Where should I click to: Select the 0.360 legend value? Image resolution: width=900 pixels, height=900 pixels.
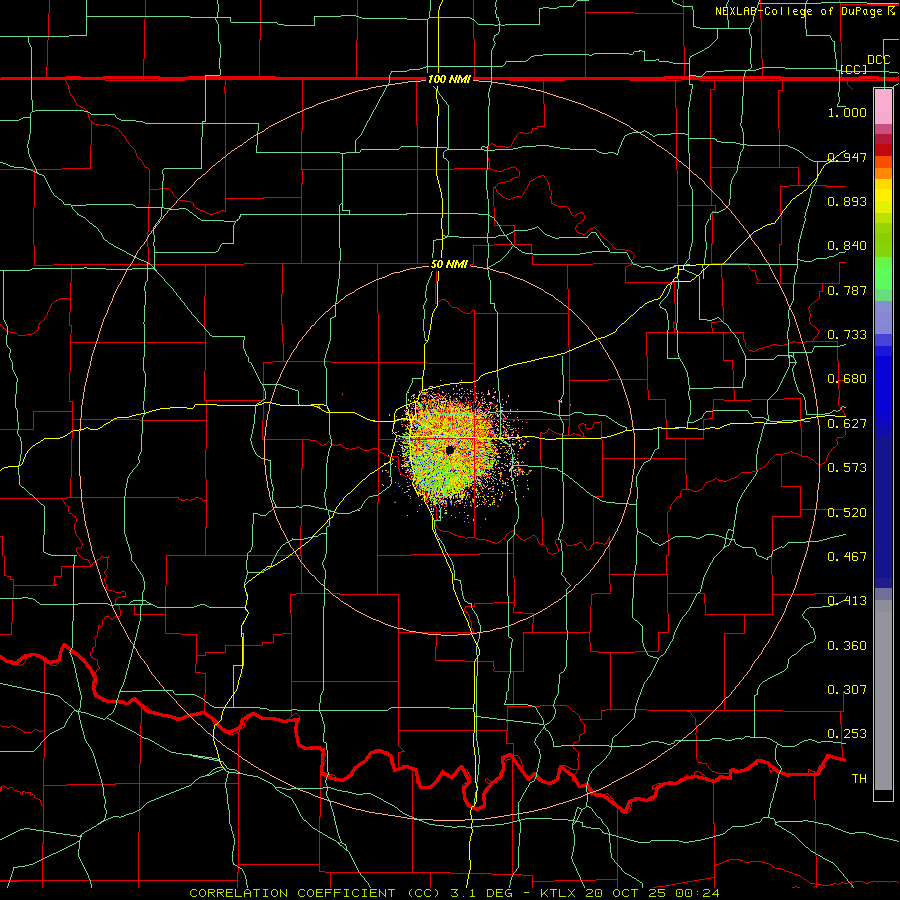[x=847, y=646]
